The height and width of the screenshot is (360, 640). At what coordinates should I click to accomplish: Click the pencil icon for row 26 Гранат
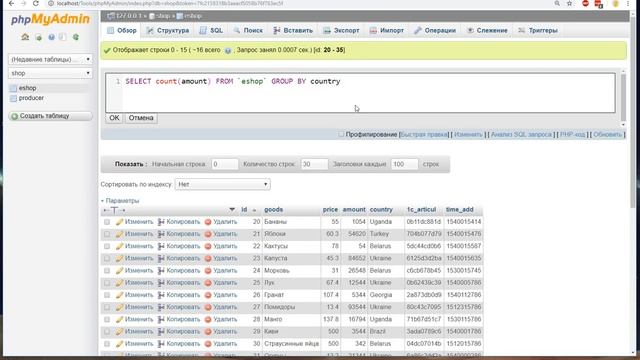tap(119, 295)
